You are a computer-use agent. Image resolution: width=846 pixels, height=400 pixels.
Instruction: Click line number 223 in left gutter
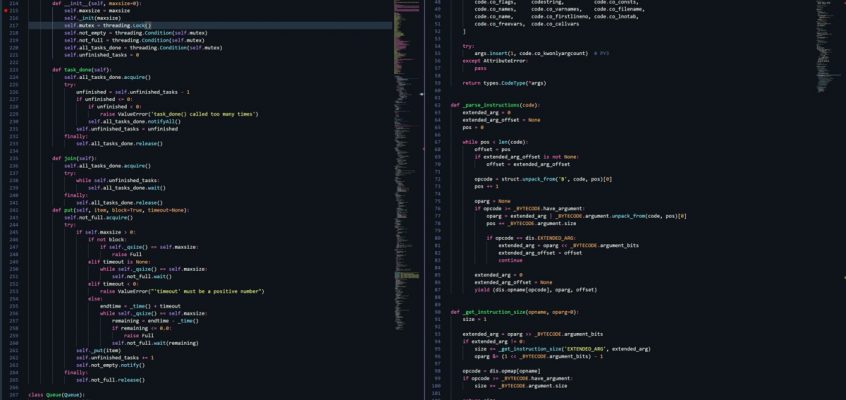coord(14,70)
